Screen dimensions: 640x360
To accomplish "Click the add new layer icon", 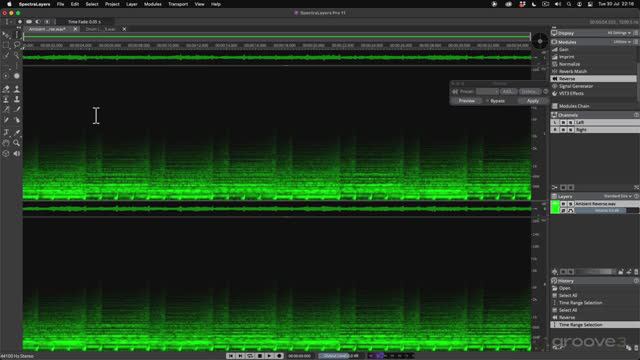I will point(555,272).
